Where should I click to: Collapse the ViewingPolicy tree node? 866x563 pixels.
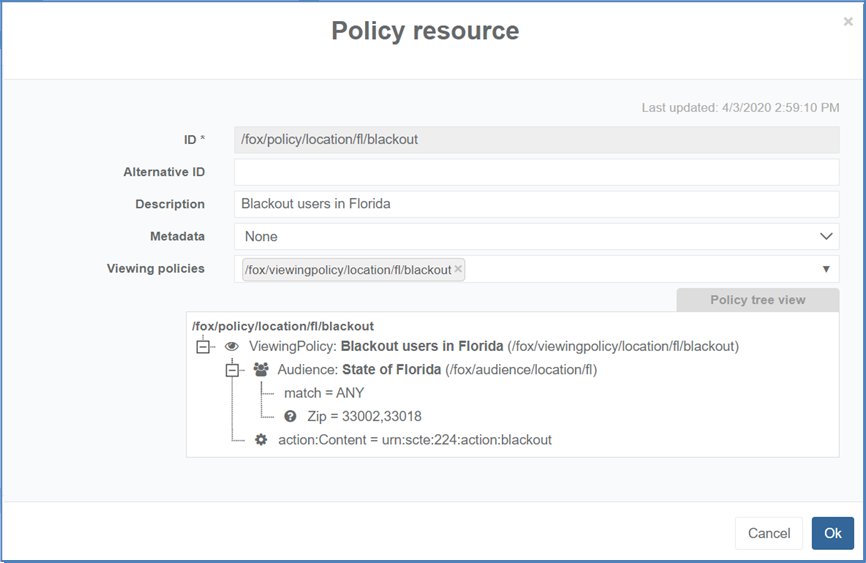203,347
